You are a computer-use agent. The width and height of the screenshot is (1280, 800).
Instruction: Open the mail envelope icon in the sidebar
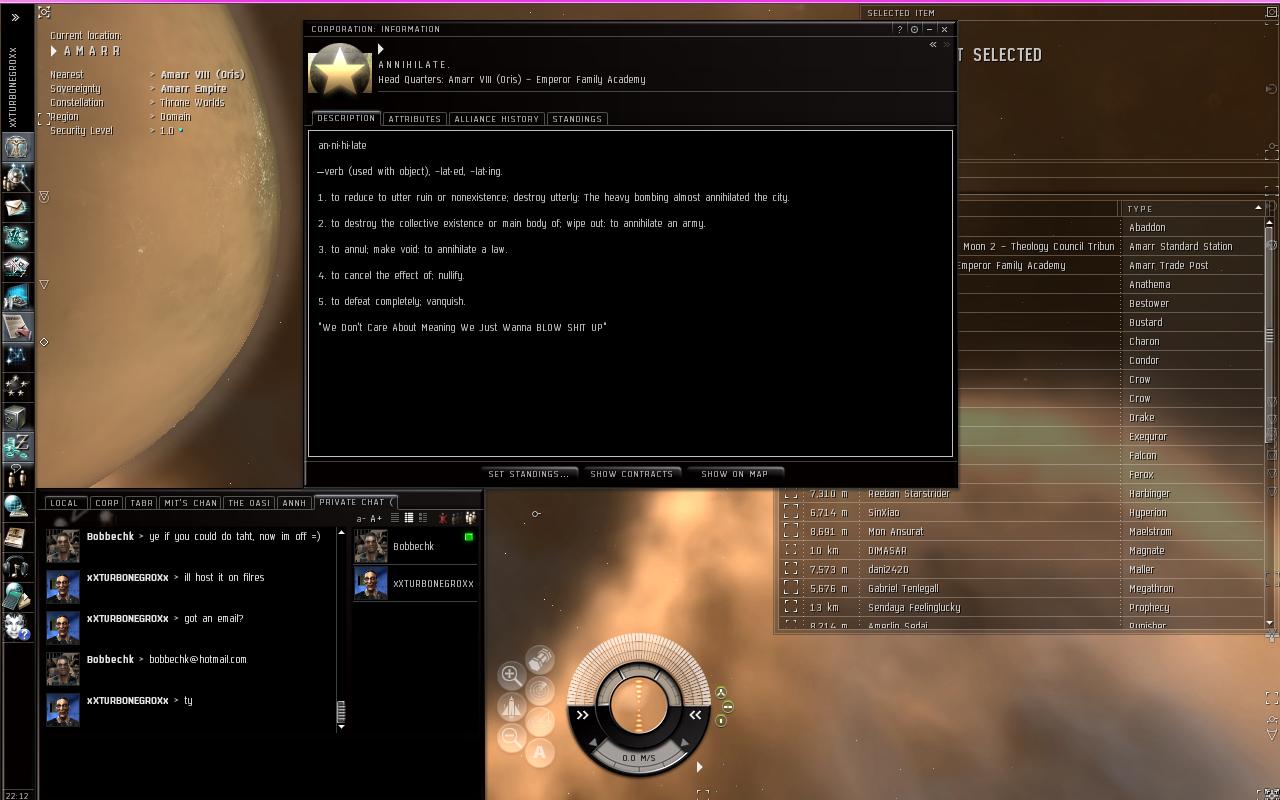17,207
